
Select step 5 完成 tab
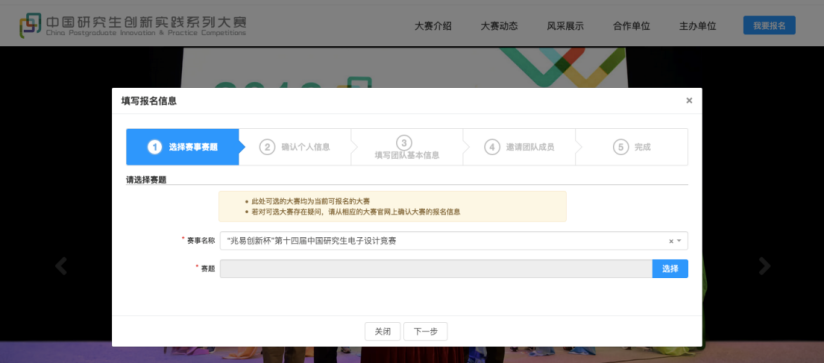click(631, 147)
